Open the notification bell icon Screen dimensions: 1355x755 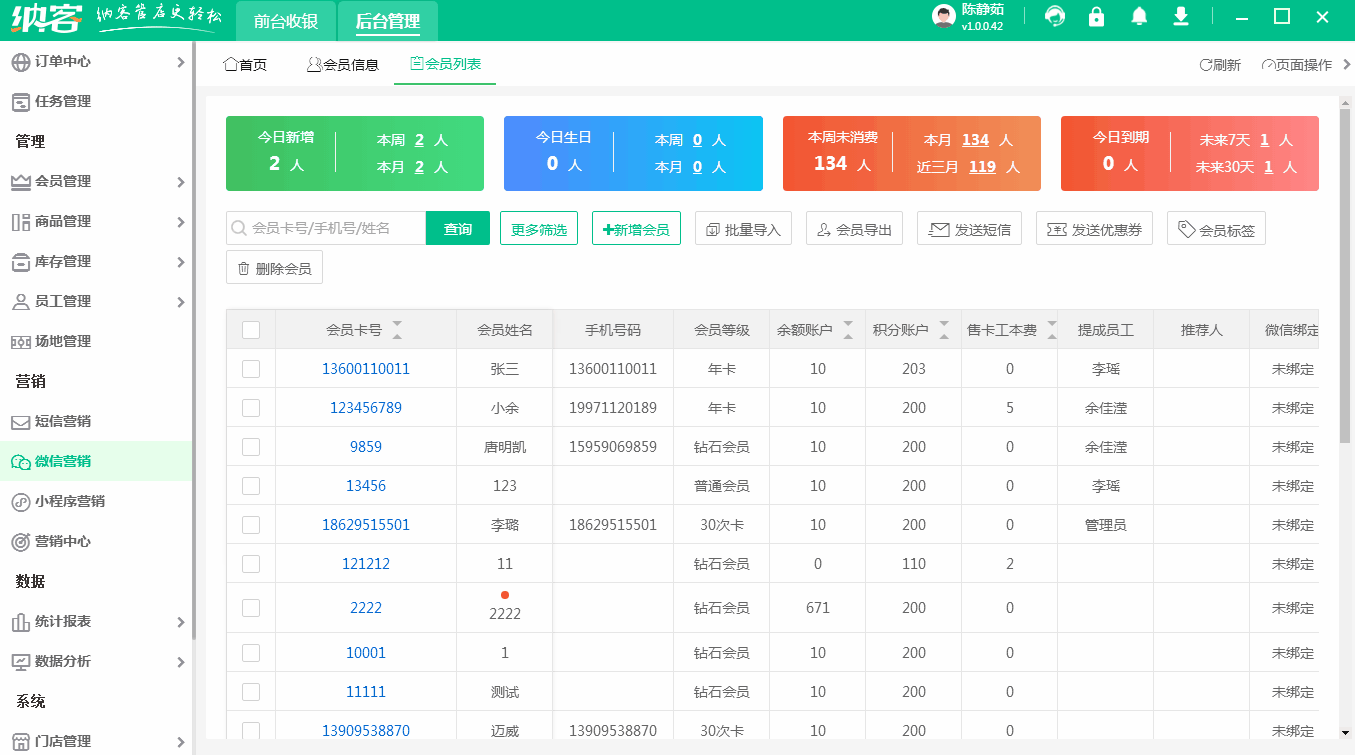click(x=1138, y=17)
